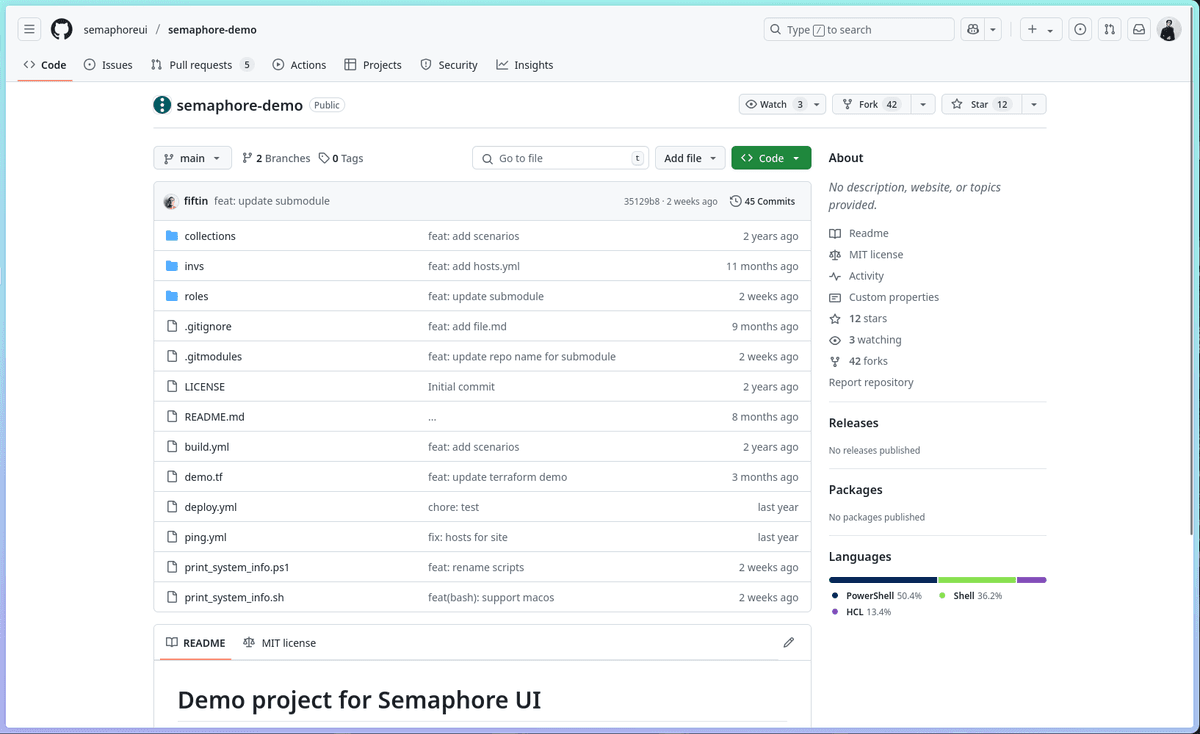
Task: View the 2 Branches link
Action: coord(276,158)
